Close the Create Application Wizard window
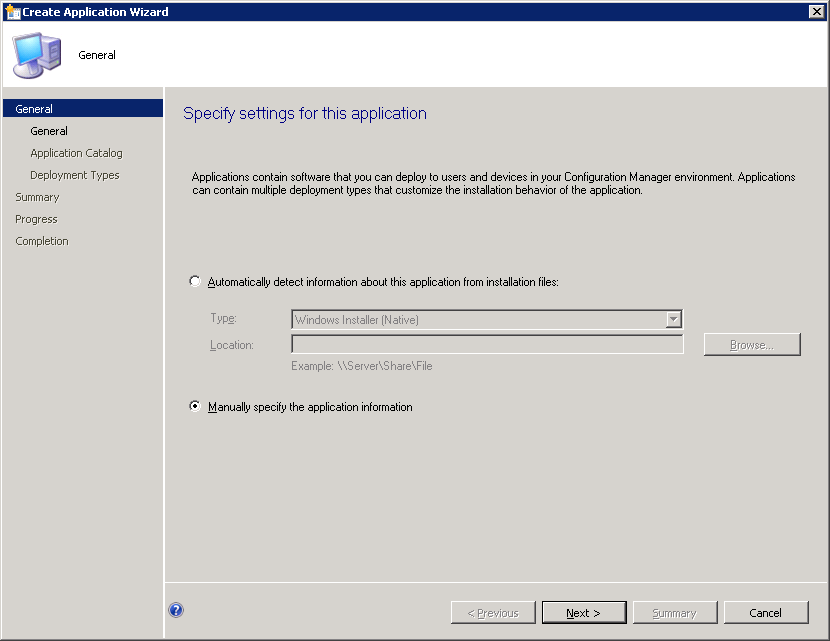The image size is (830, 641). click(x=816, y=12)
